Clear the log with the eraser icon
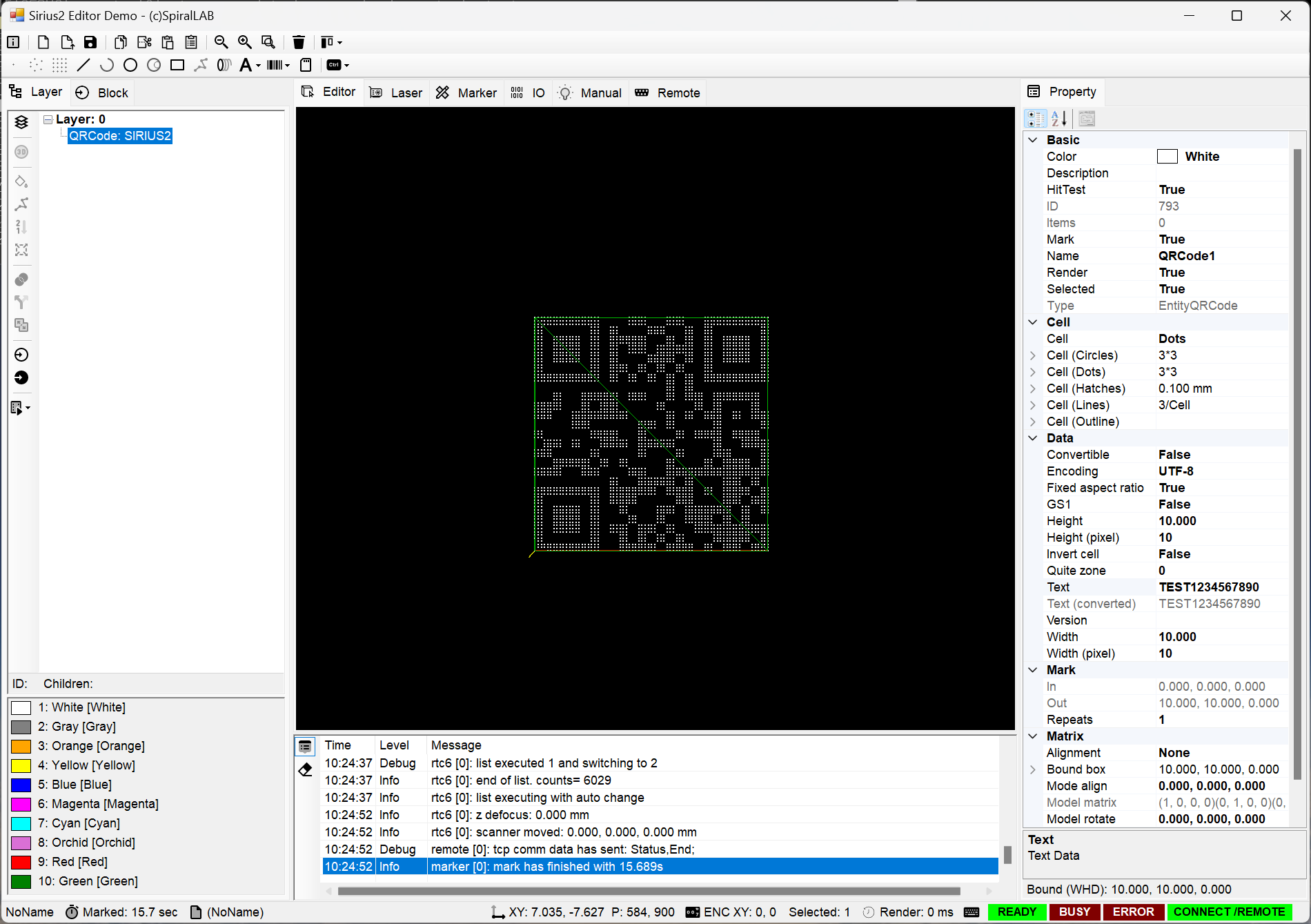 pyautogui.click(x=305, y=769)
